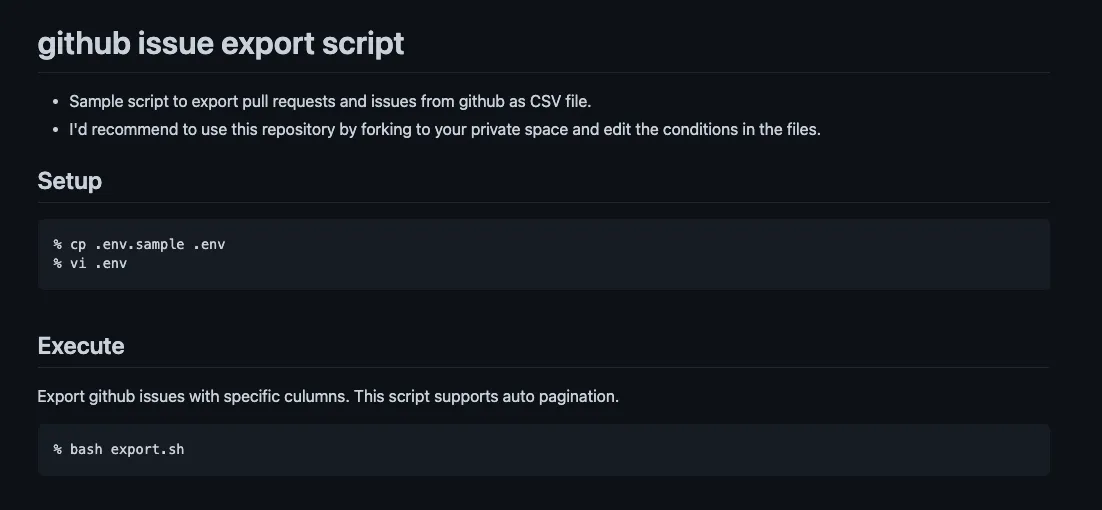Image resolution: width=1102 pixels, height=510 pixels.
Task: Click 'export.sh' in the Execute code block
Action: (147, 449)
